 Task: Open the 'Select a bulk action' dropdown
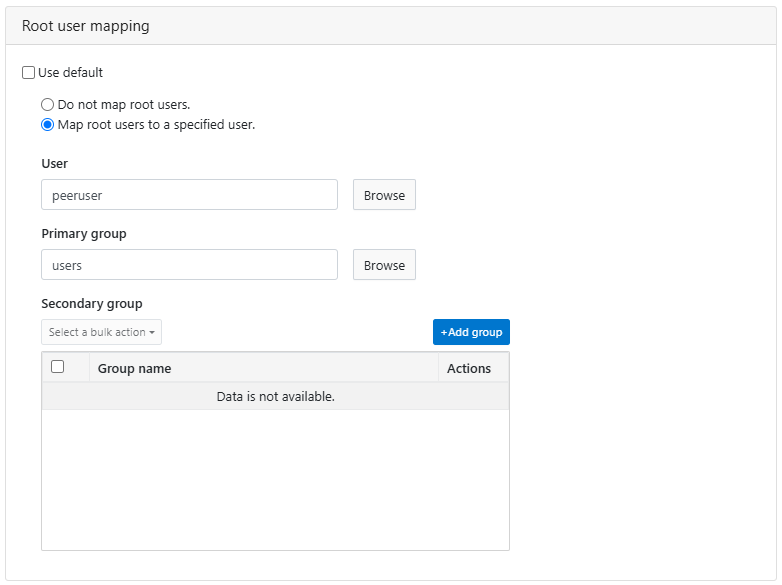pyautogui.click(x=101, y=332)
